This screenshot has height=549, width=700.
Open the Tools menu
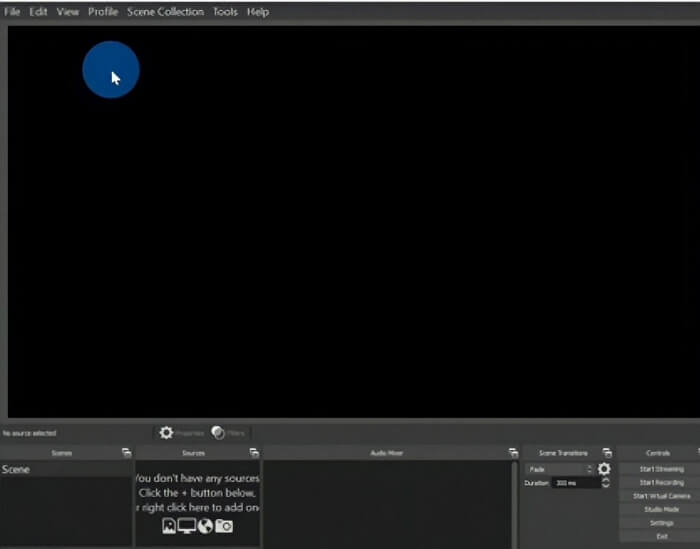(x=225, y=12)
